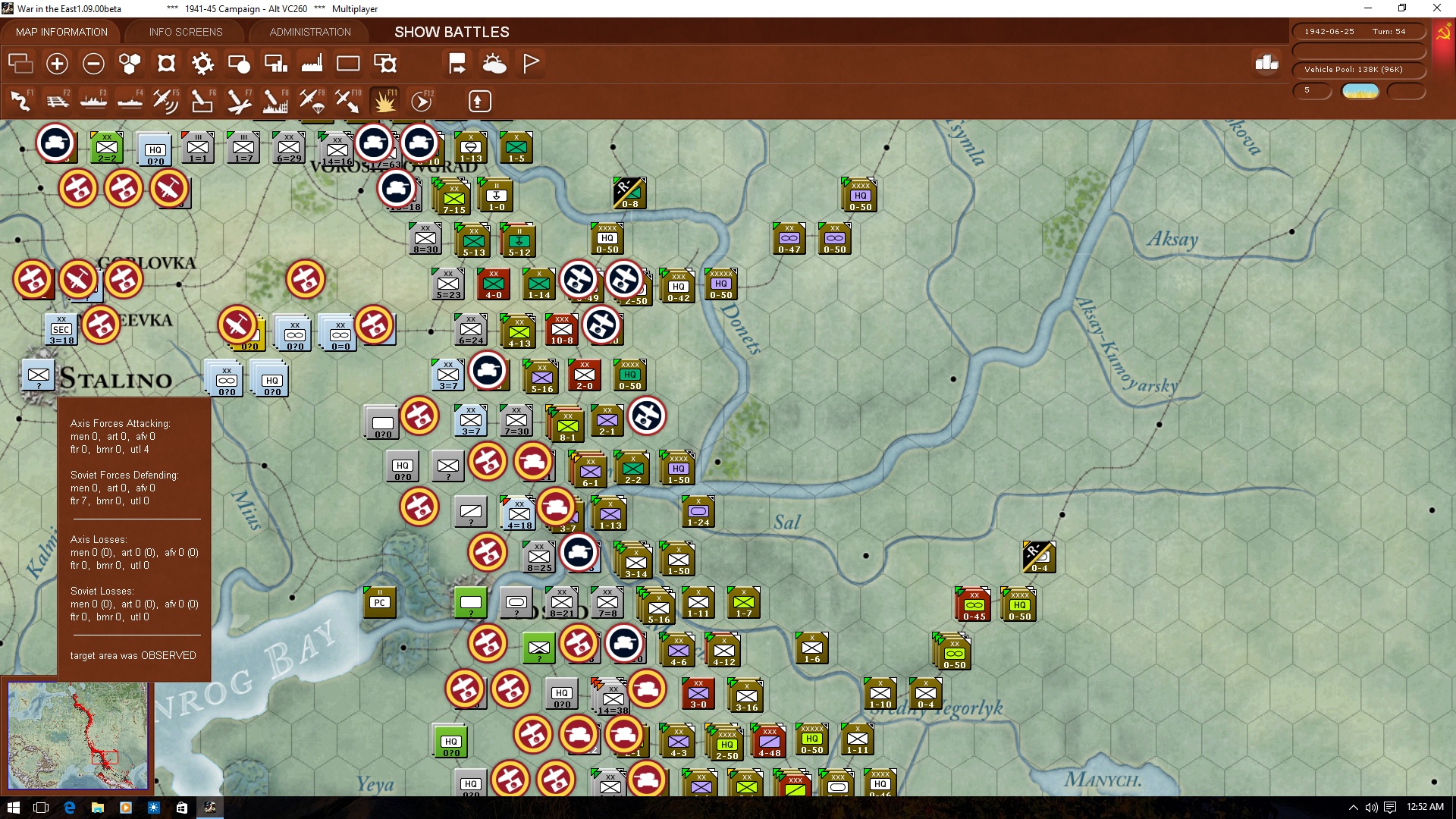1456x819 pixels.
Task: Click the bar chart rectangle toolbar icon
Action: pos(275,64)
